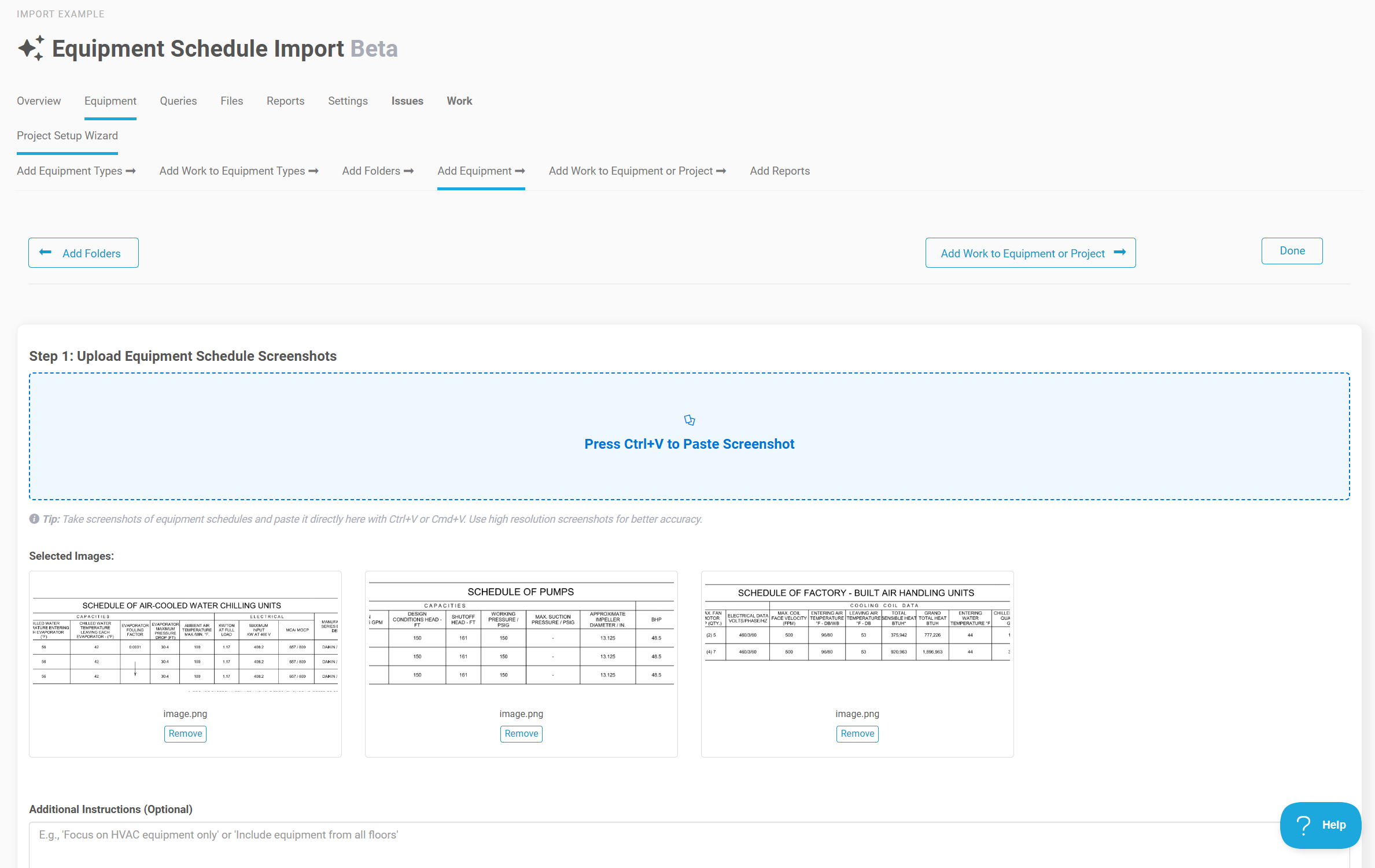Remove the Schedule of Pumps image
The height and width of the screenshot is (868, 1375).
521,733
